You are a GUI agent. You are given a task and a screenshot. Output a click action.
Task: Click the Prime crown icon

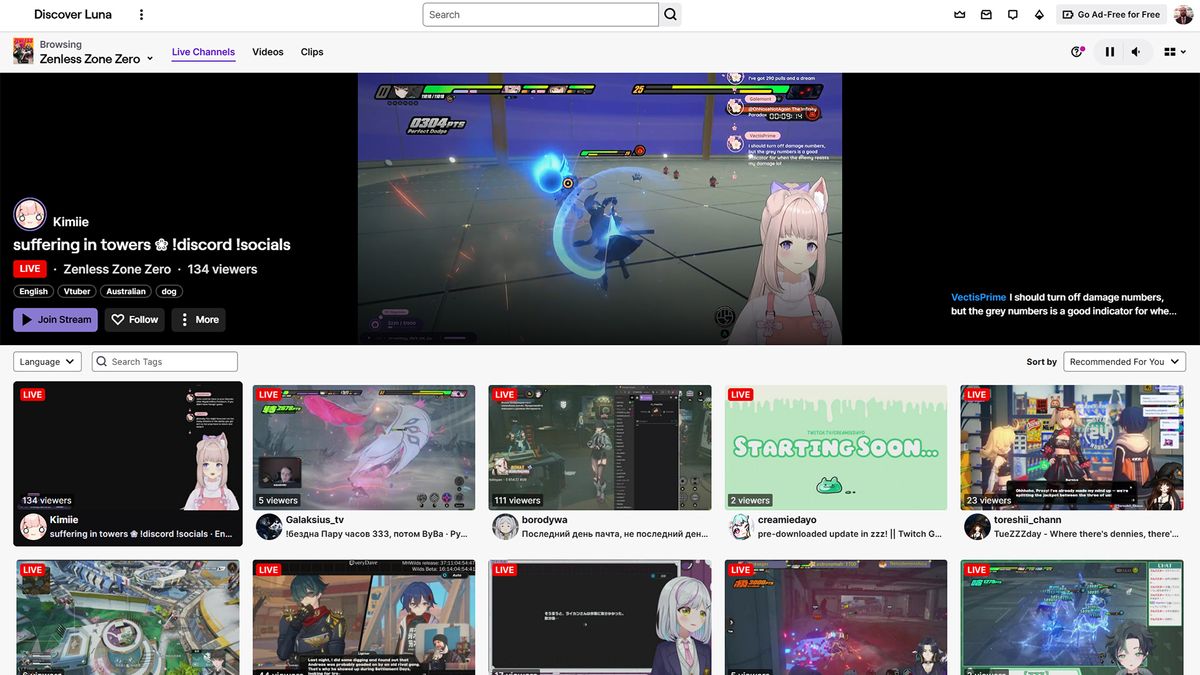[960, 14]
